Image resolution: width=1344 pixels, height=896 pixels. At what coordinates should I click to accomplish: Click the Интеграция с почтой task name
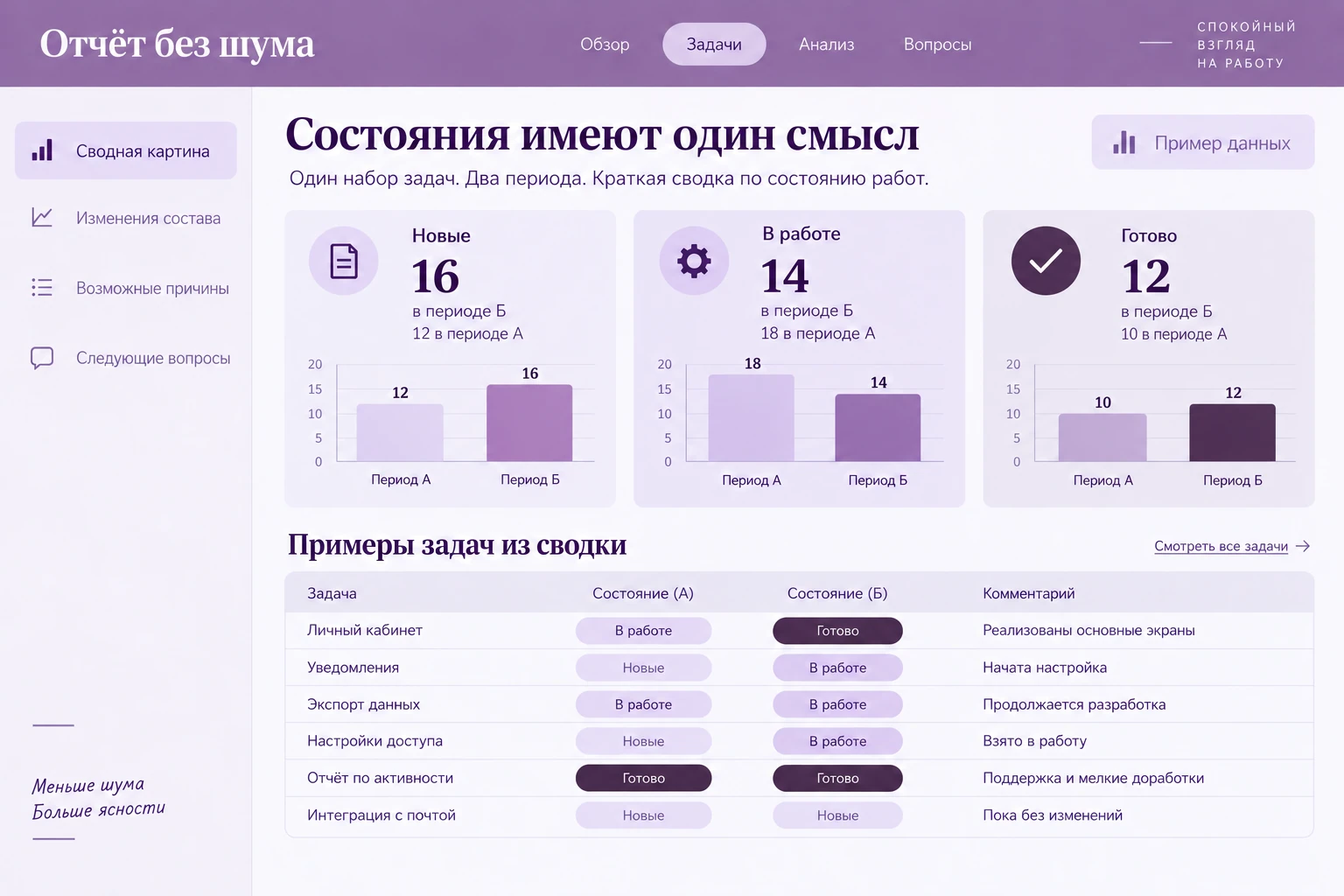pyautogui.click(x=381, y=815)
